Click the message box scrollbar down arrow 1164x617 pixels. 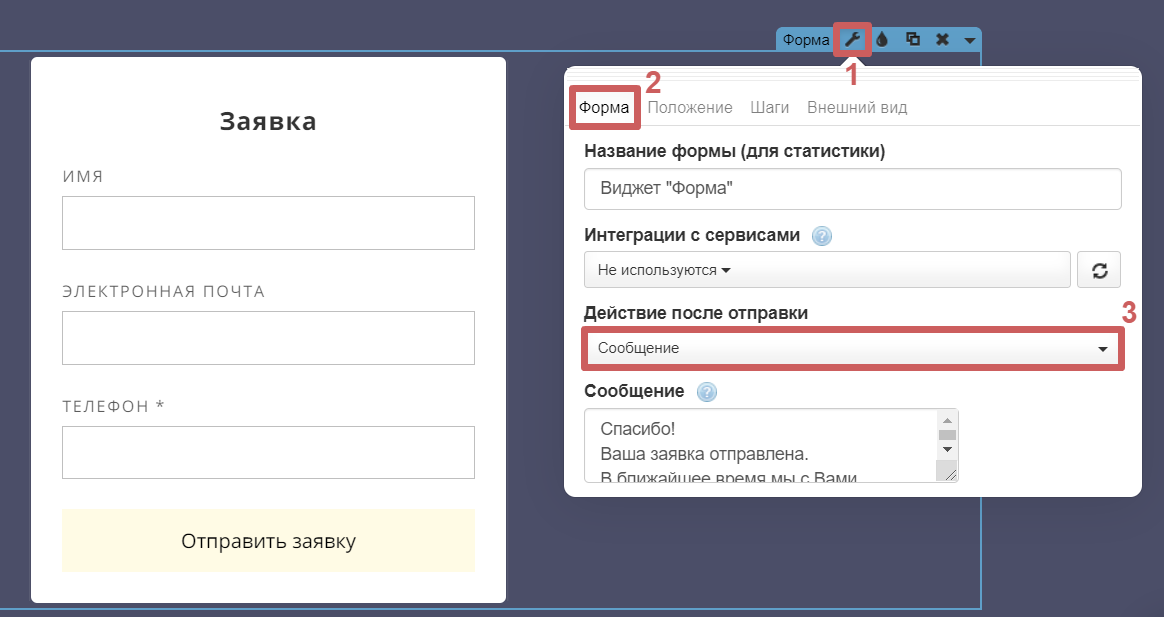(947, 452)
